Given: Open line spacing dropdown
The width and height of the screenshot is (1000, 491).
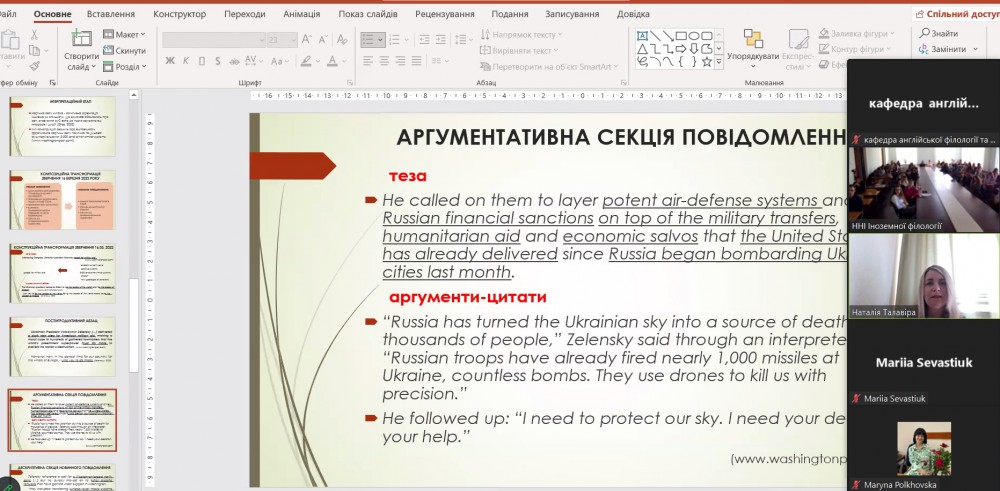Looking at the screenshot, I should tap(464, 40).
